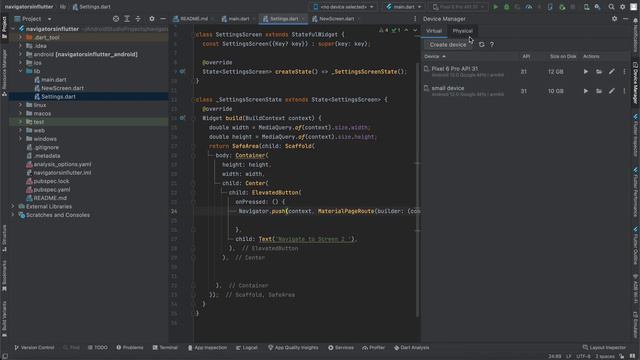Select opened file target icon in Project panel

116,19
